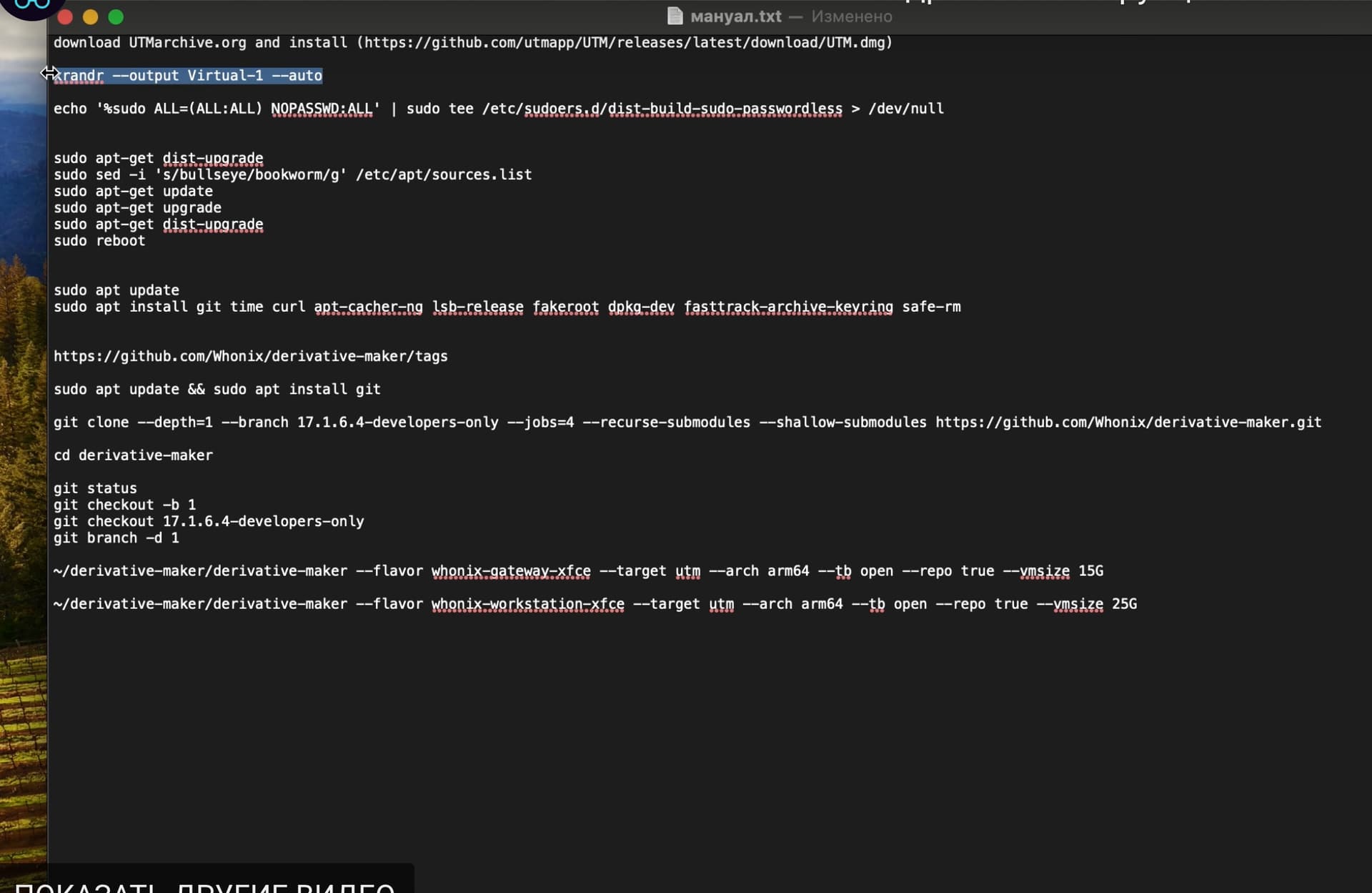Click the 'sudo apt-get upgrade' line
Viewport: 1372px width, 893px height.
click(x=138, y=207)
